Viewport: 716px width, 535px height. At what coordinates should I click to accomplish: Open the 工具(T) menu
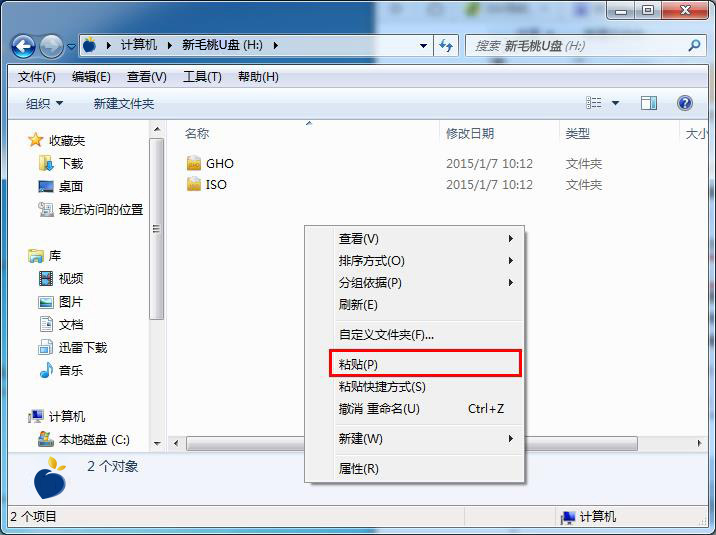202,77
